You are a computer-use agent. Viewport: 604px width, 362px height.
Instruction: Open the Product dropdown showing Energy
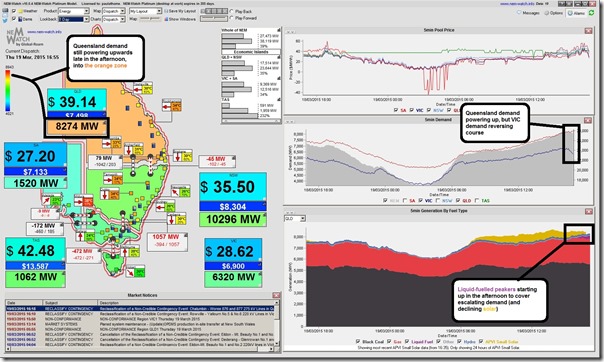pos(74,11)
